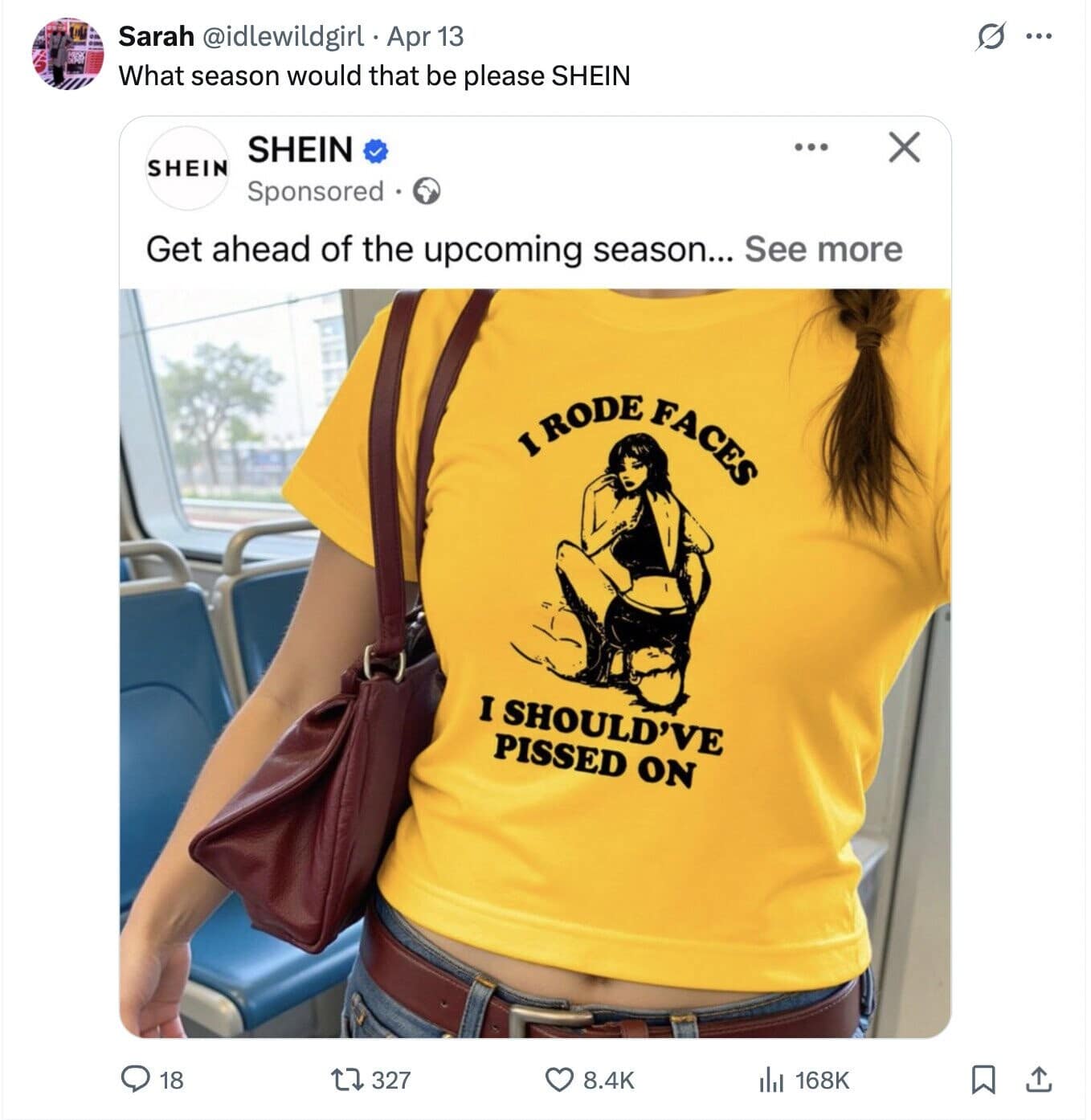Open the SHEIN ad's three-dot options
This screenshot has height=1120, width=1091.
(811, 147)
